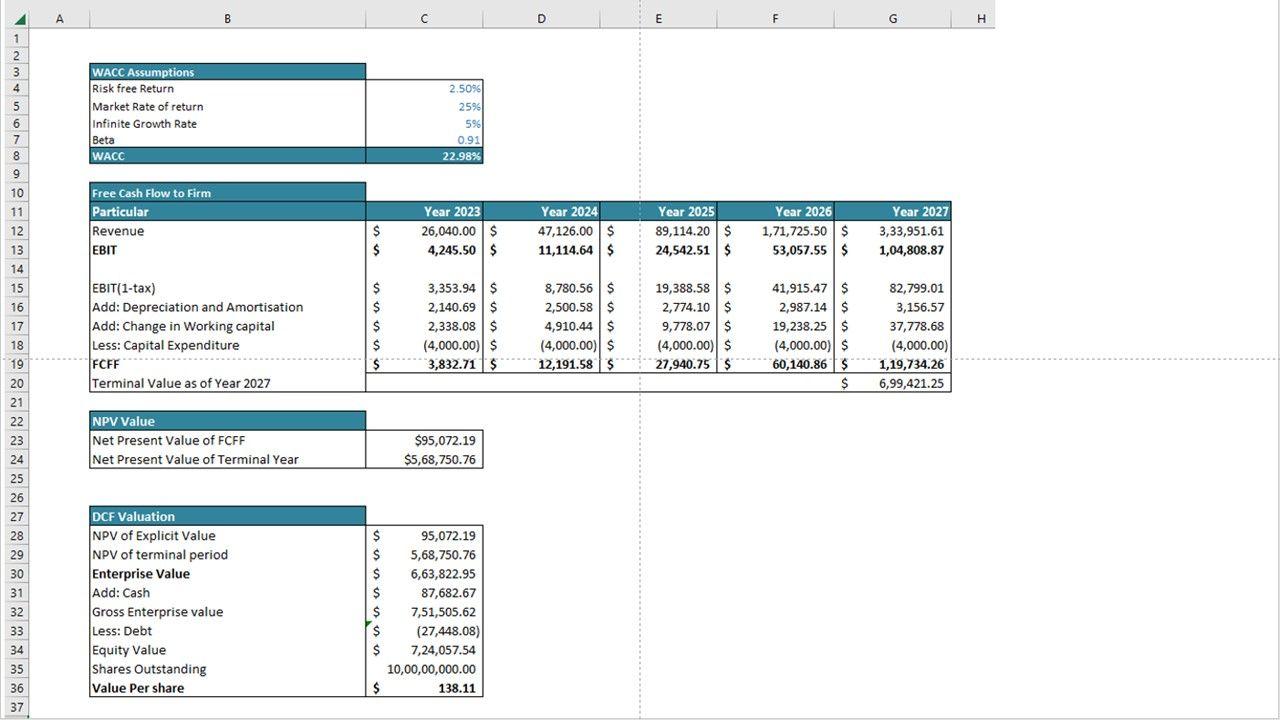
Task: Select the Risk free Return value 2.50%
Action: click(x=424, y=89)
